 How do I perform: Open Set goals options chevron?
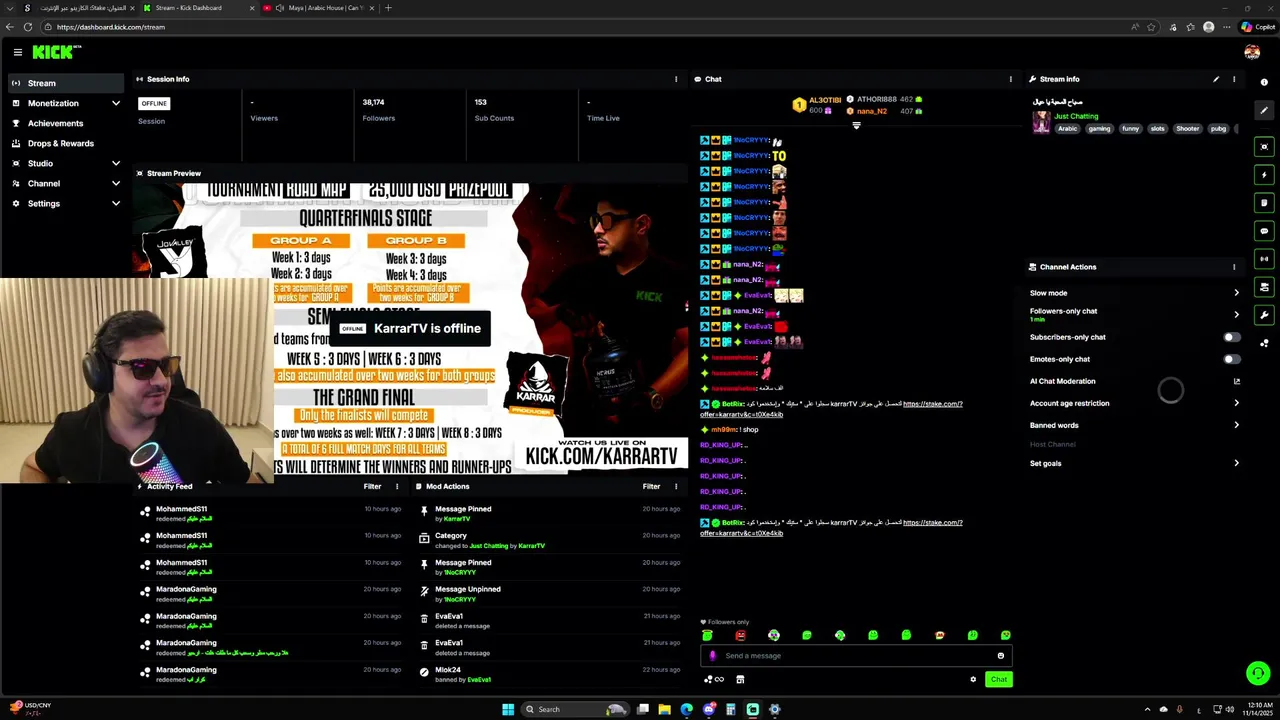coord(1236,463)
